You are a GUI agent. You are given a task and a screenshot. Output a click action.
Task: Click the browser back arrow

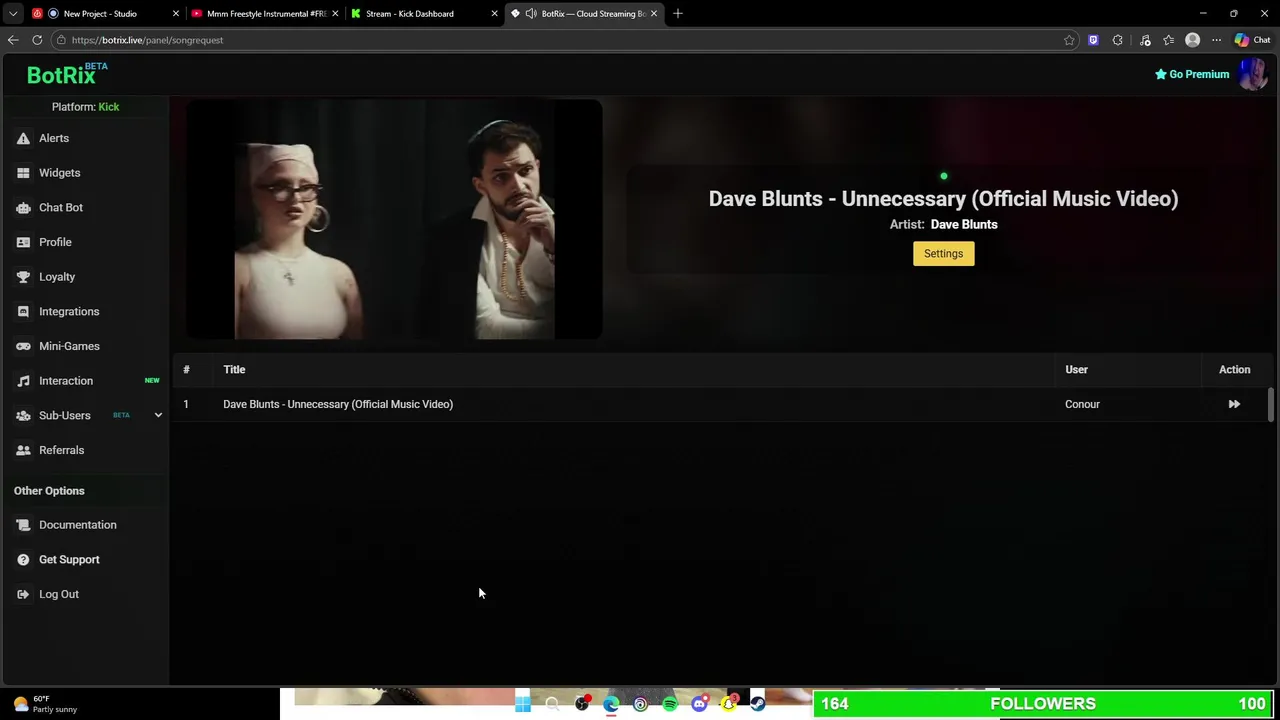point(13,40)
